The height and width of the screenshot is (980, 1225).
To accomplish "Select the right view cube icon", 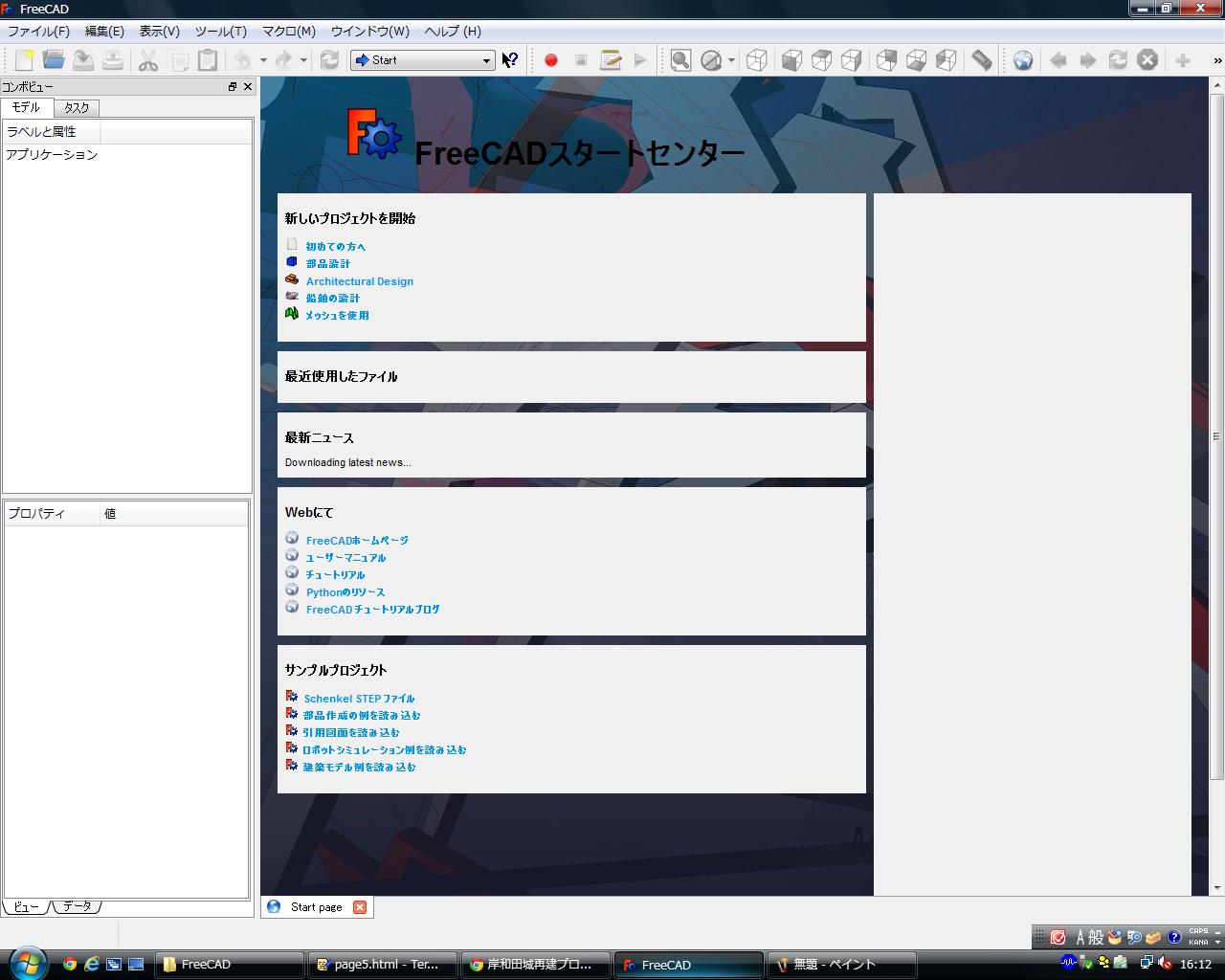I will pos(851,60).
